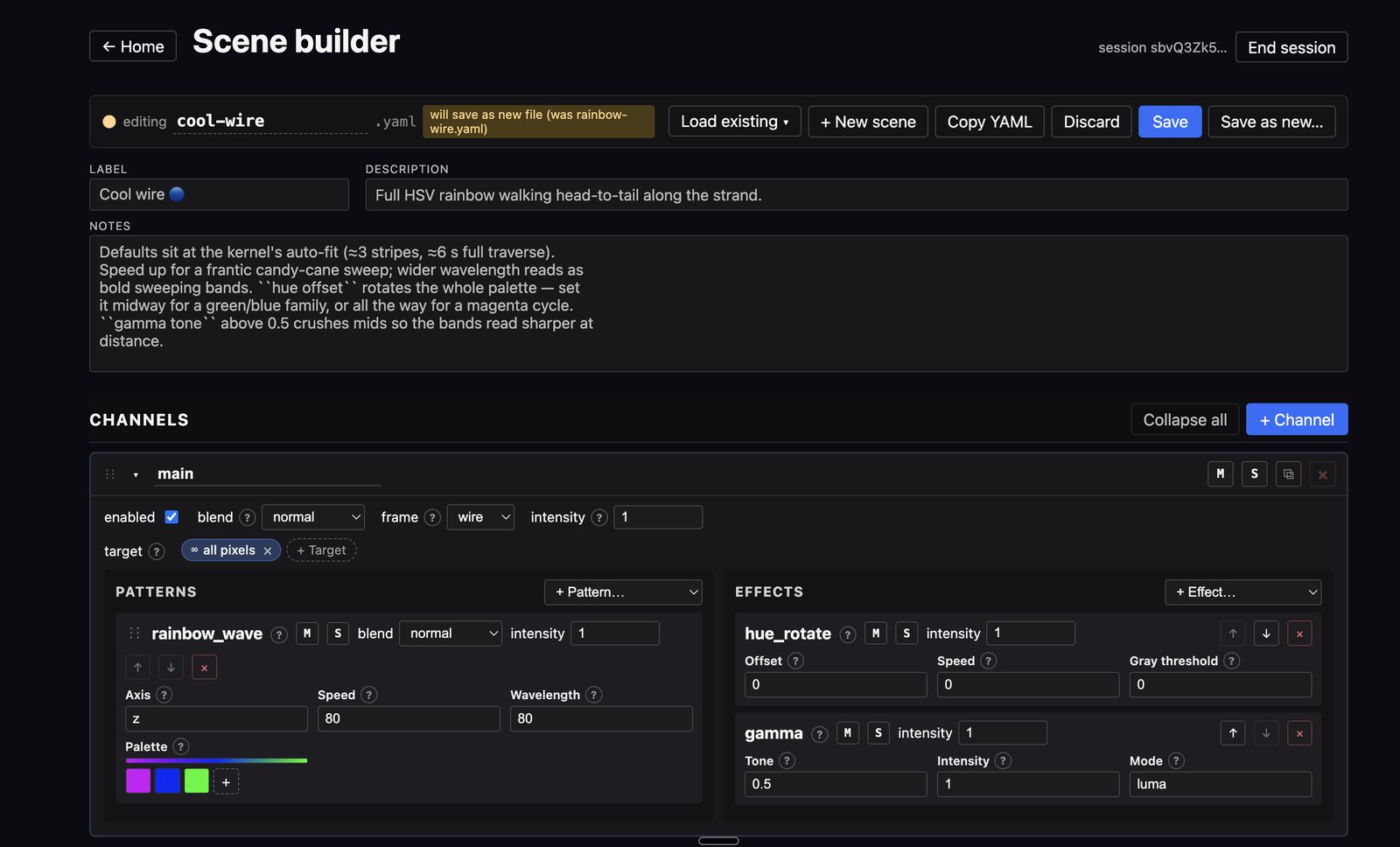This screenshot has height=847, width=1400.
Task: Edit the Wavelength value field
Action: [x=601, y=718]
